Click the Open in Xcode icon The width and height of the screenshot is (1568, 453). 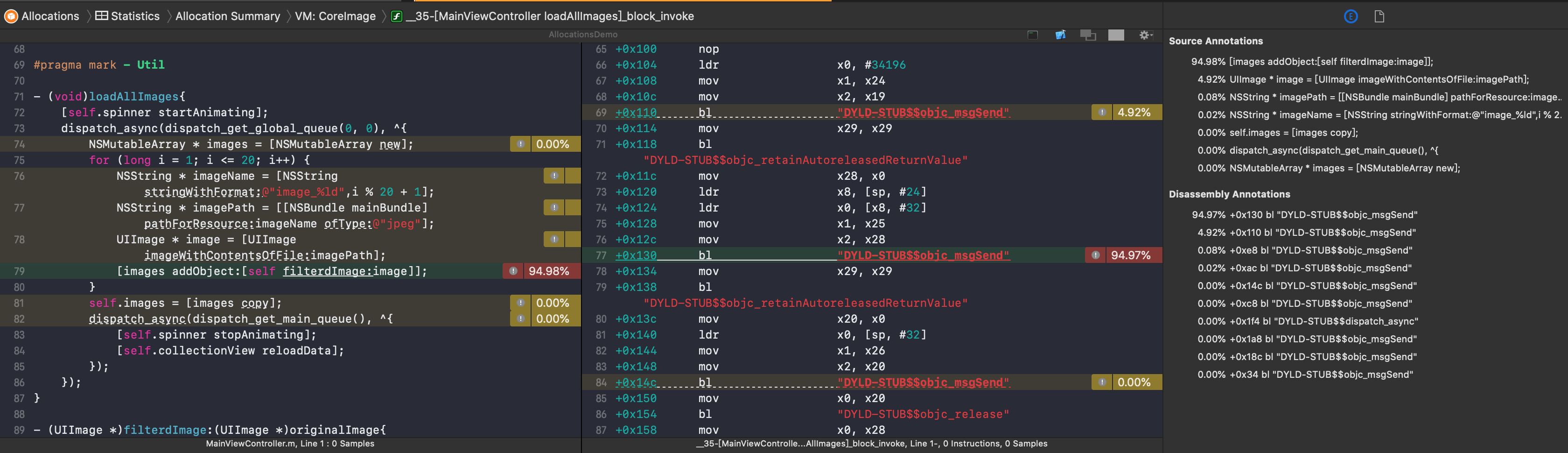click(1060, 35)
